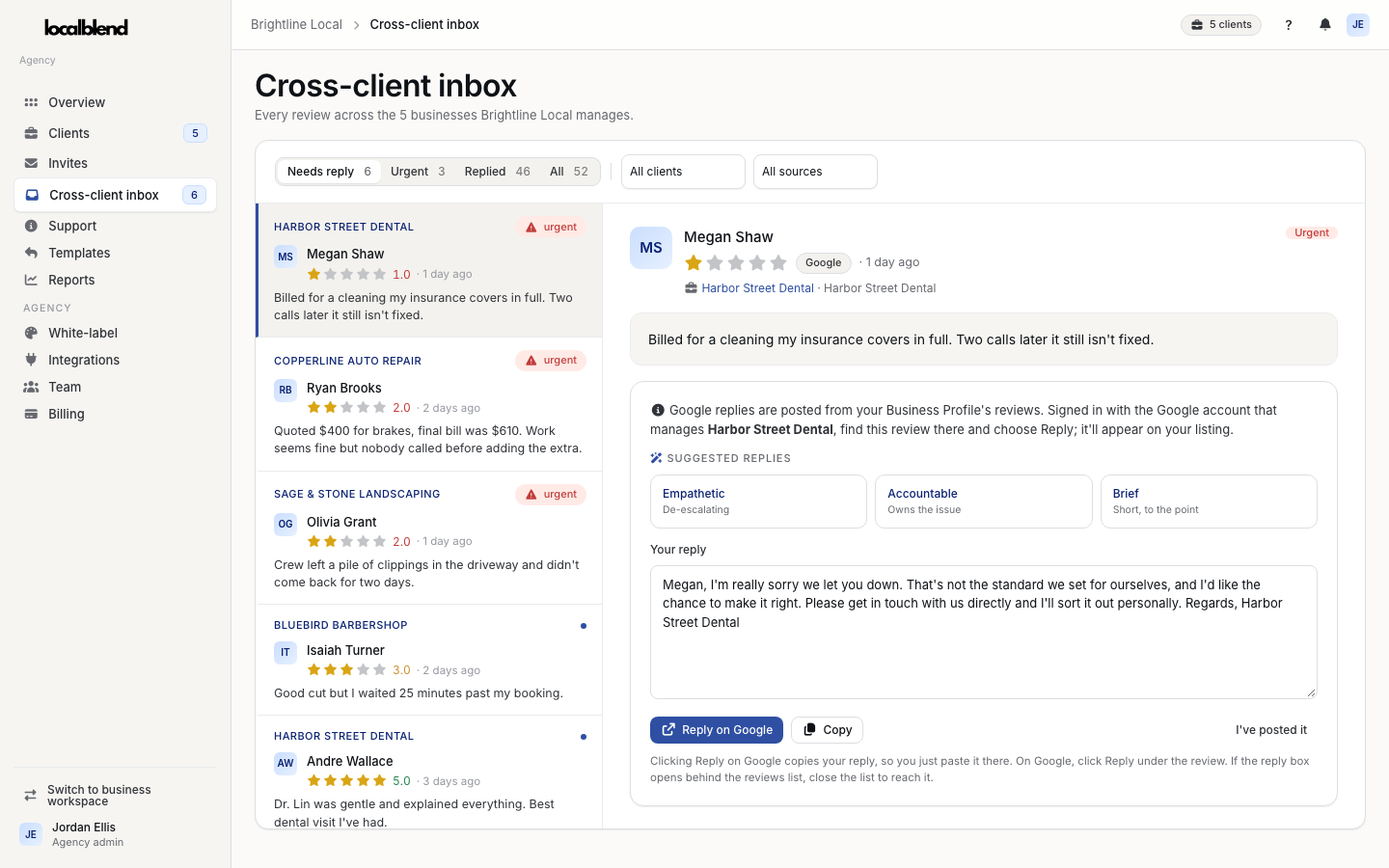Viewport: 1389px width, 868px height.
Task: Click the MS avatar in review detail
Action: [x=651, y=248]
